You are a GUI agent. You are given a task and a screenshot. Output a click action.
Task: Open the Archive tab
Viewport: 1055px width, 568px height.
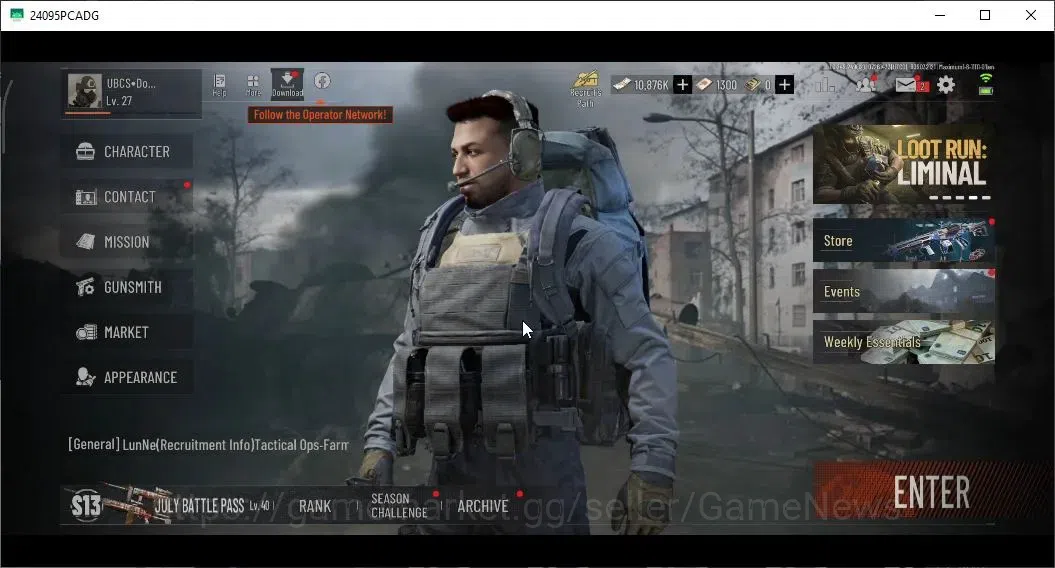(483, 506)
